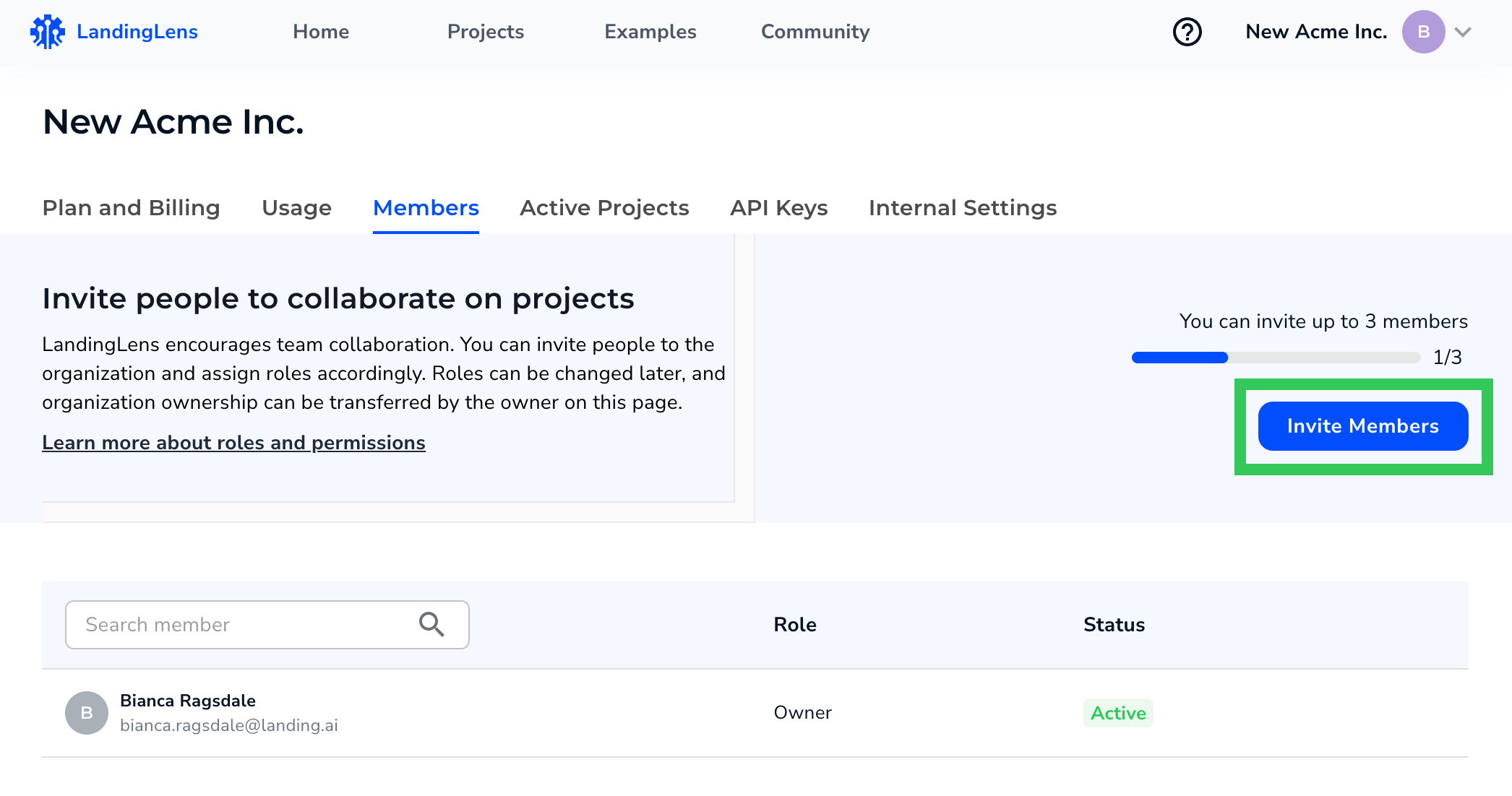1512x796 pixels.
Task: Click the LandingLens logo icon
Action: tap(47, 32)
